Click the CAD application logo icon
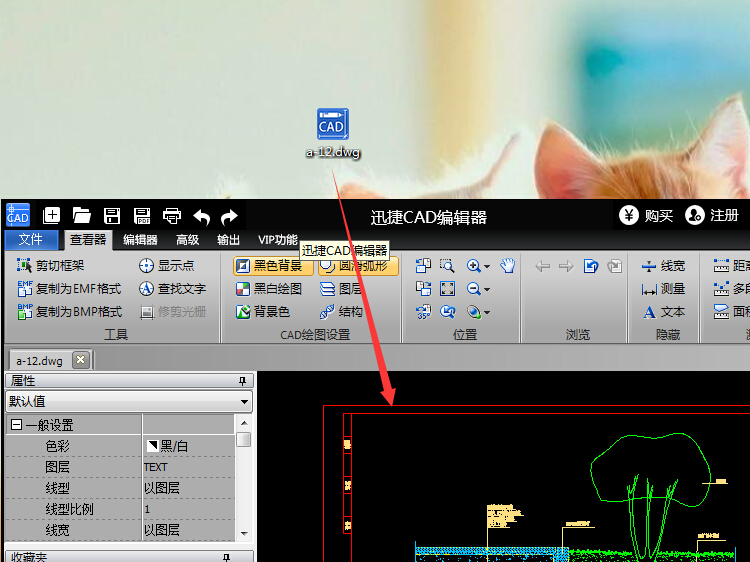Screen dimensions: 750x562 18,215
